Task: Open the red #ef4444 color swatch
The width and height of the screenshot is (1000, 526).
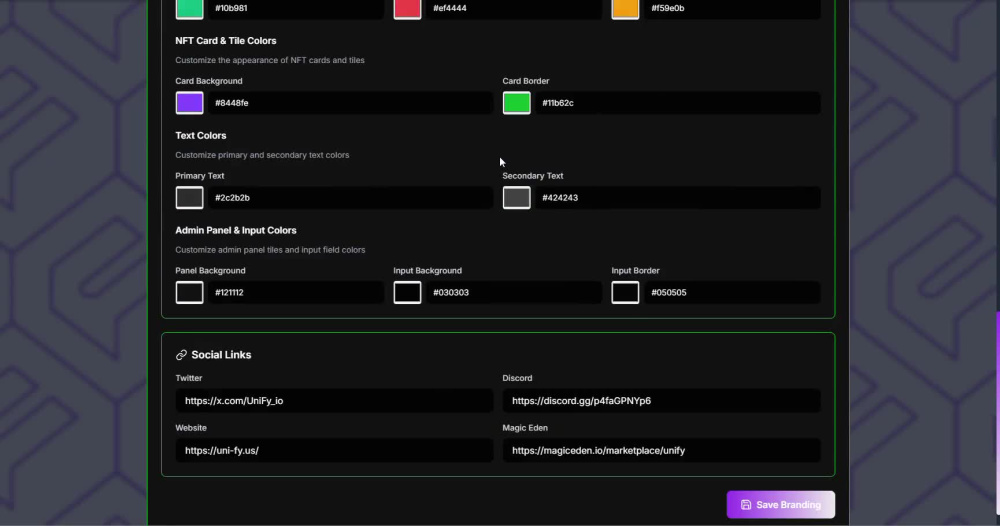Action: [x=408, y=9]
